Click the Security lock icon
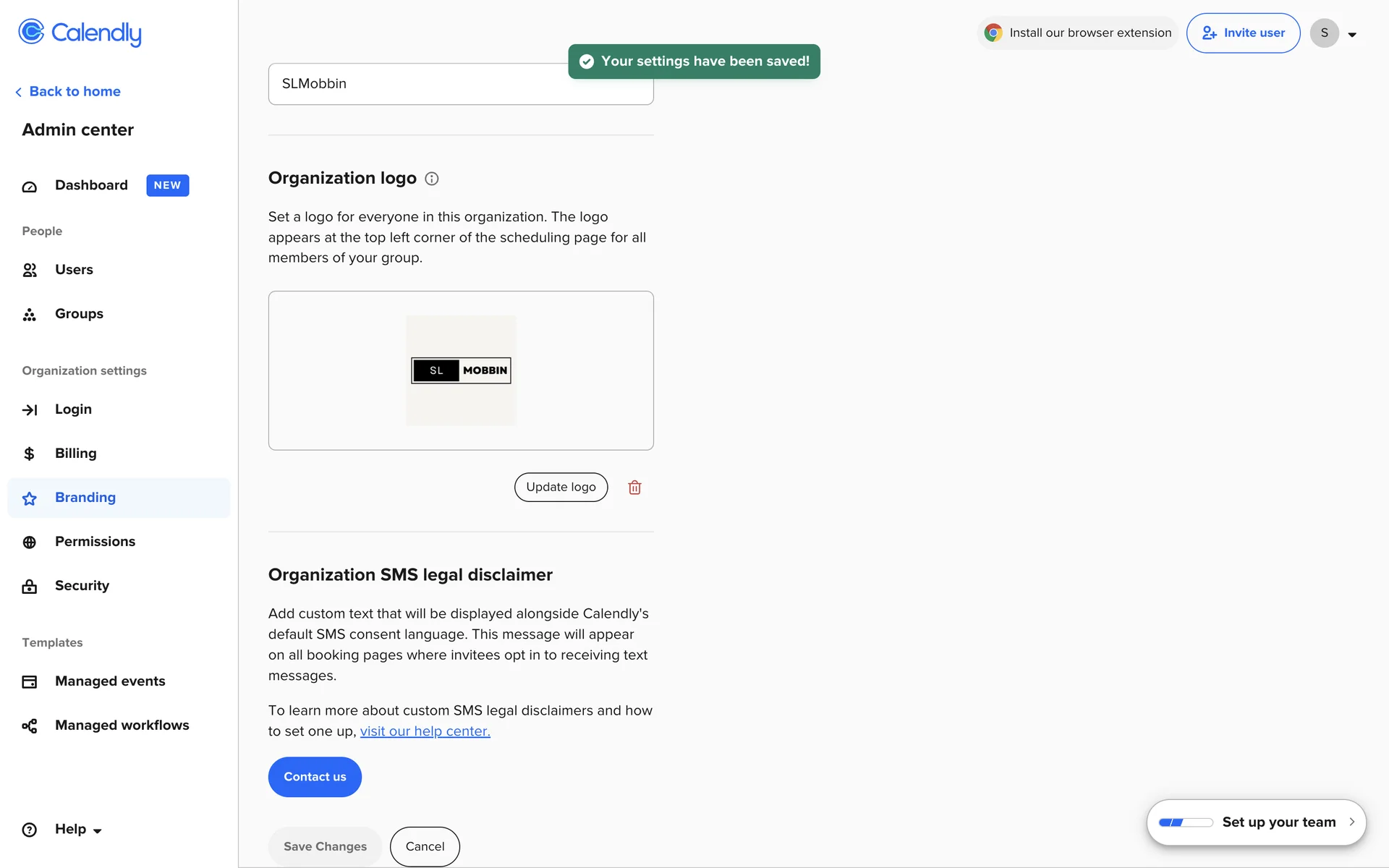Viewport: 1389px width, 868px height. coord(30,587)
